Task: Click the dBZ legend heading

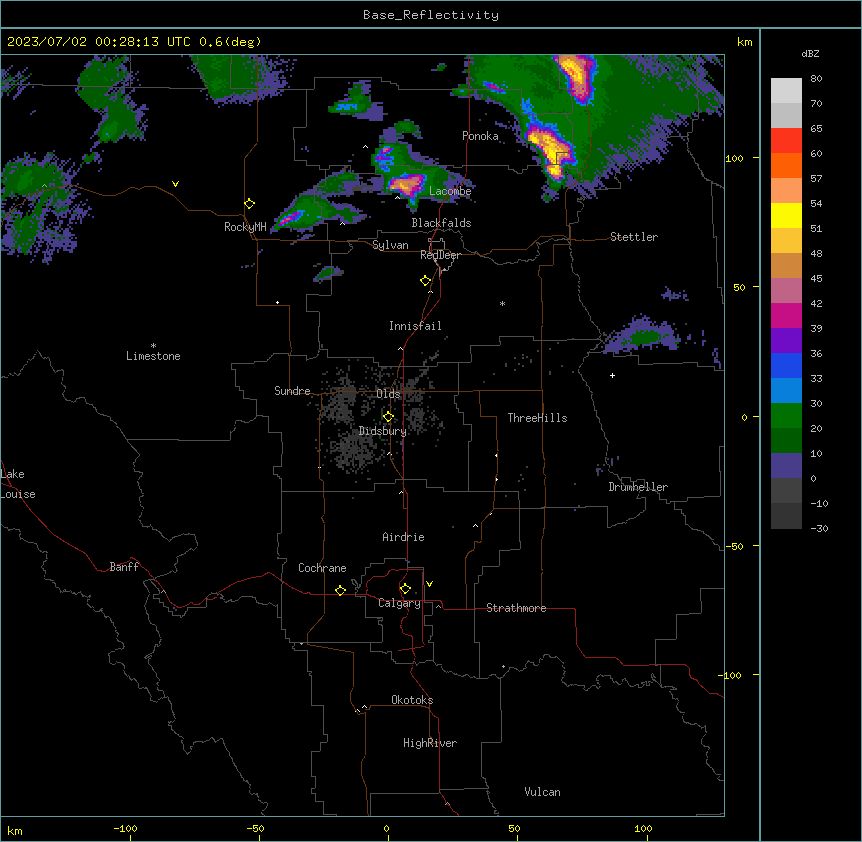Action: click(810, 53)
